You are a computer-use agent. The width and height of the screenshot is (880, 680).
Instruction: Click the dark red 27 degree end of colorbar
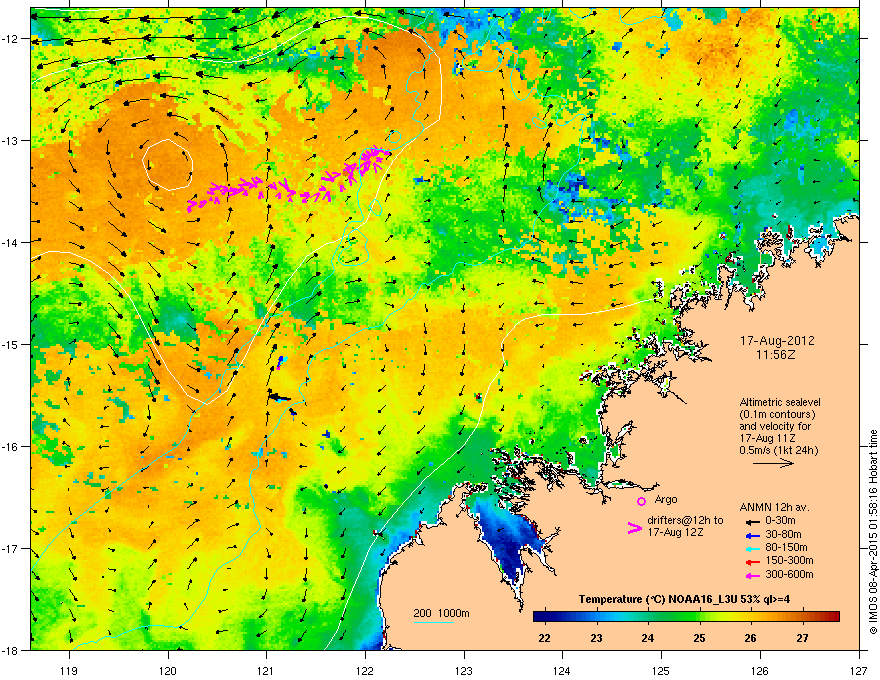tap(833, 617)
